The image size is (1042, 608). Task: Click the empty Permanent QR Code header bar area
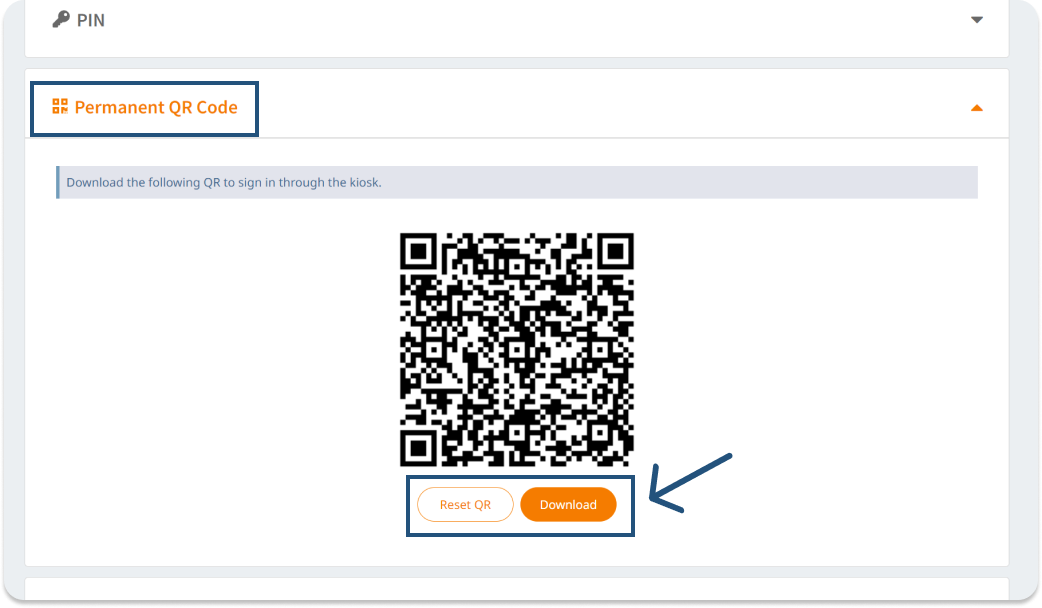tap(611, 108)
